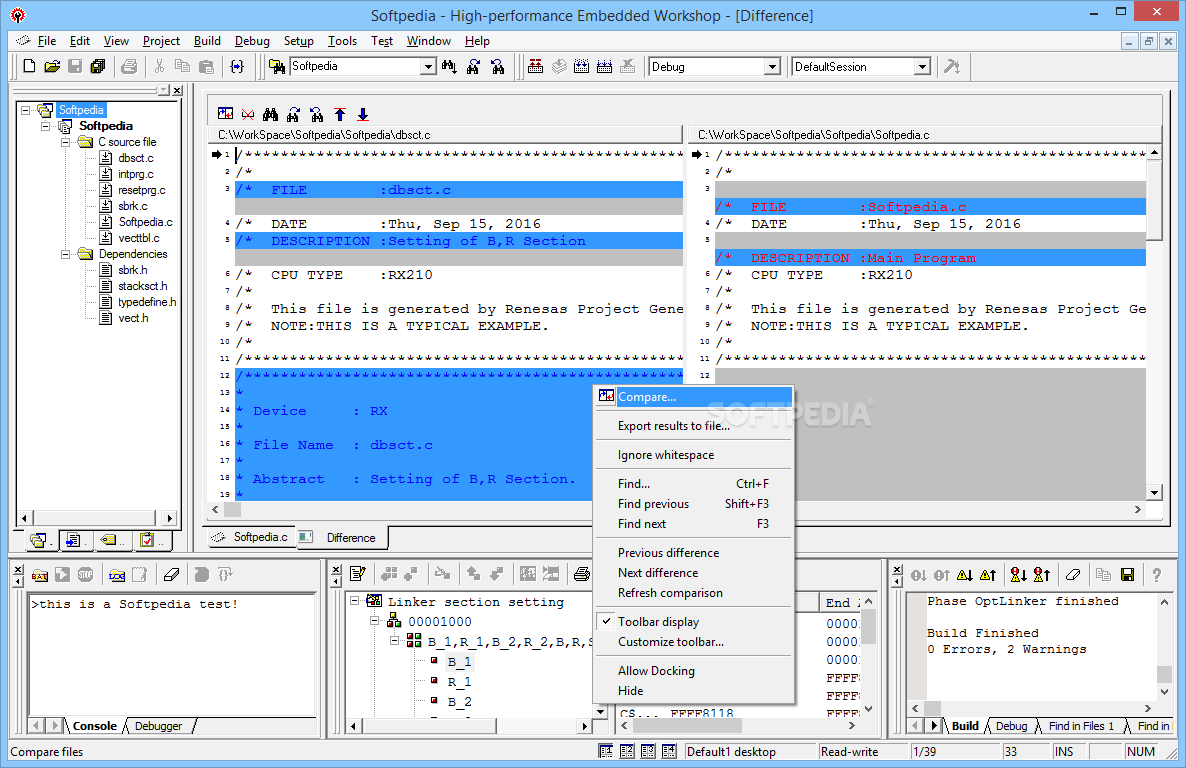The image size is (1186, 768).
Task: Click the Find binoculars icon in Difference toolbar
Action: point(271,114)
